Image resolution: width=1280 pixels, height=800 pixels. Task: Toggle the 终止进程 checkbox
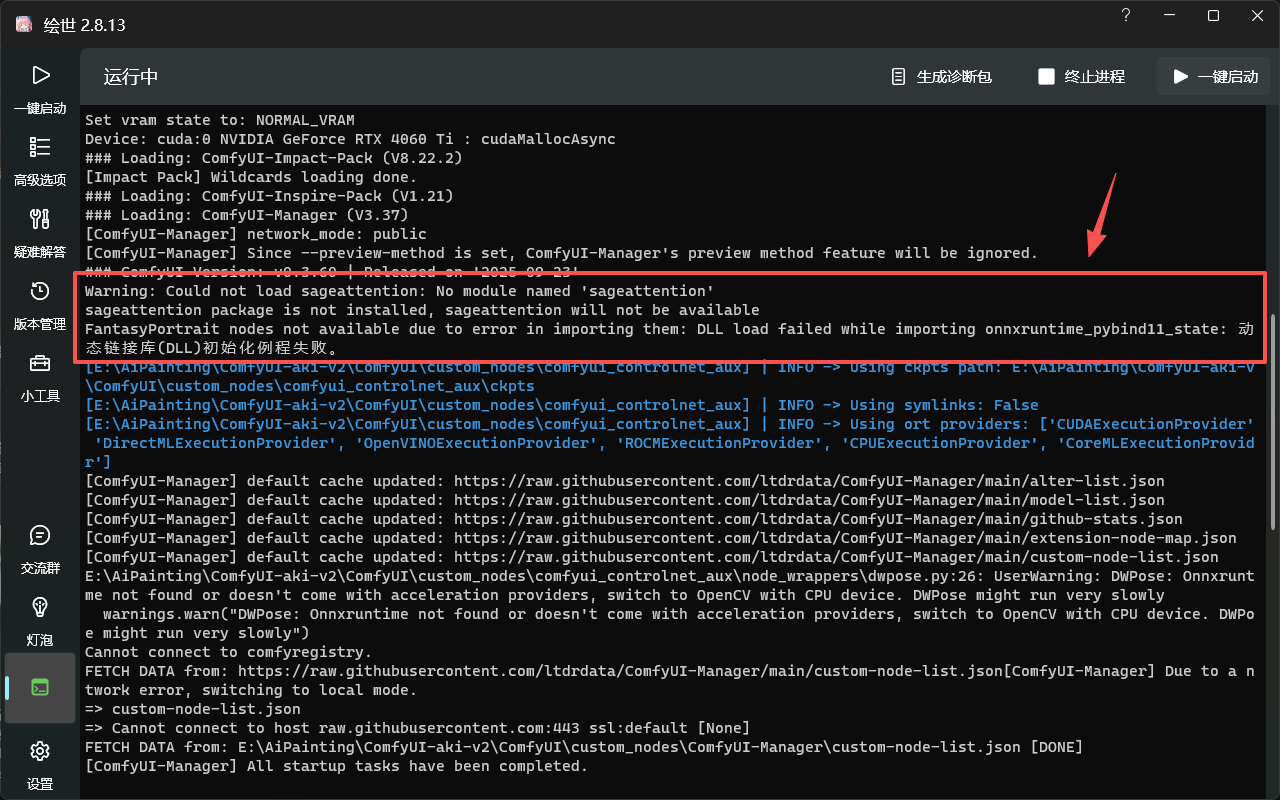[1046, 77]
